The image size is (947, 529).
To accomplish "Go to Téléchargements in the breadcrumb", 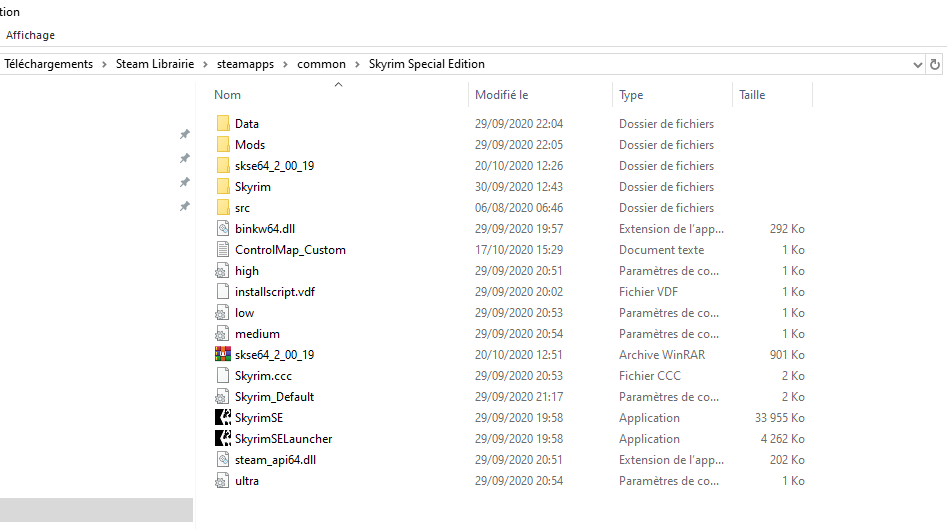I will (48, 64).
